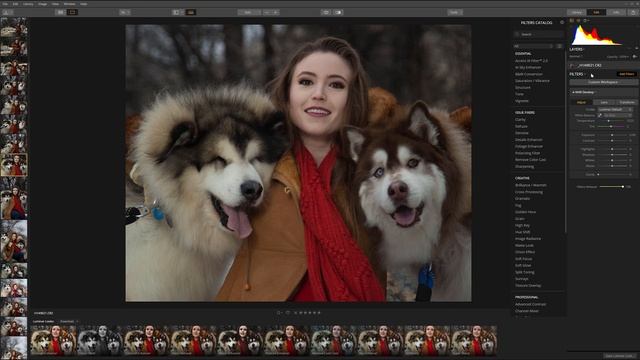
Task: Adjust the Exposure slider
Action: click(x=612, y=135)
